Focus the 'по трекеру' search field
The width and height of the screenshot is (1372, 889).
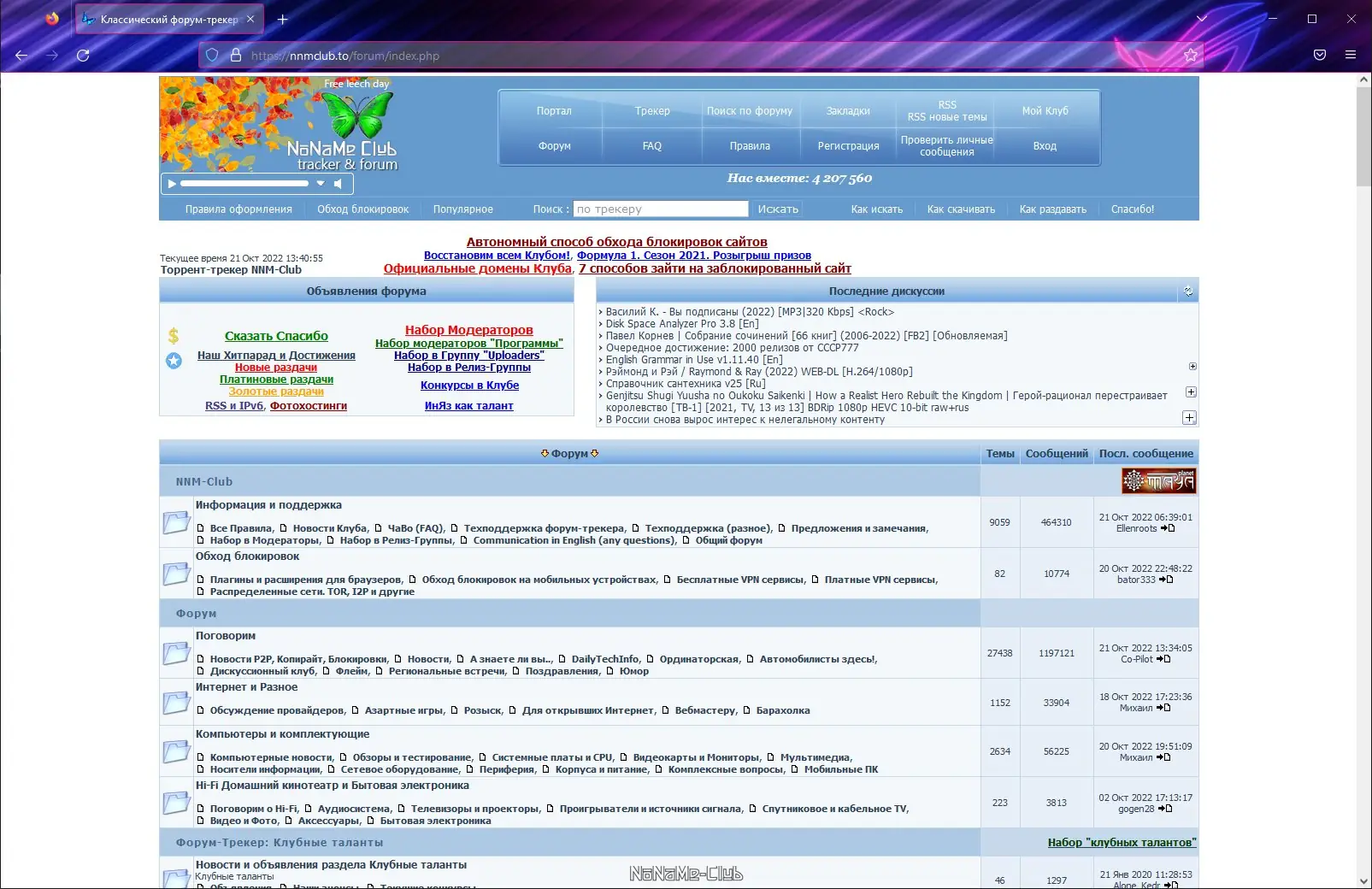[661, 209]
